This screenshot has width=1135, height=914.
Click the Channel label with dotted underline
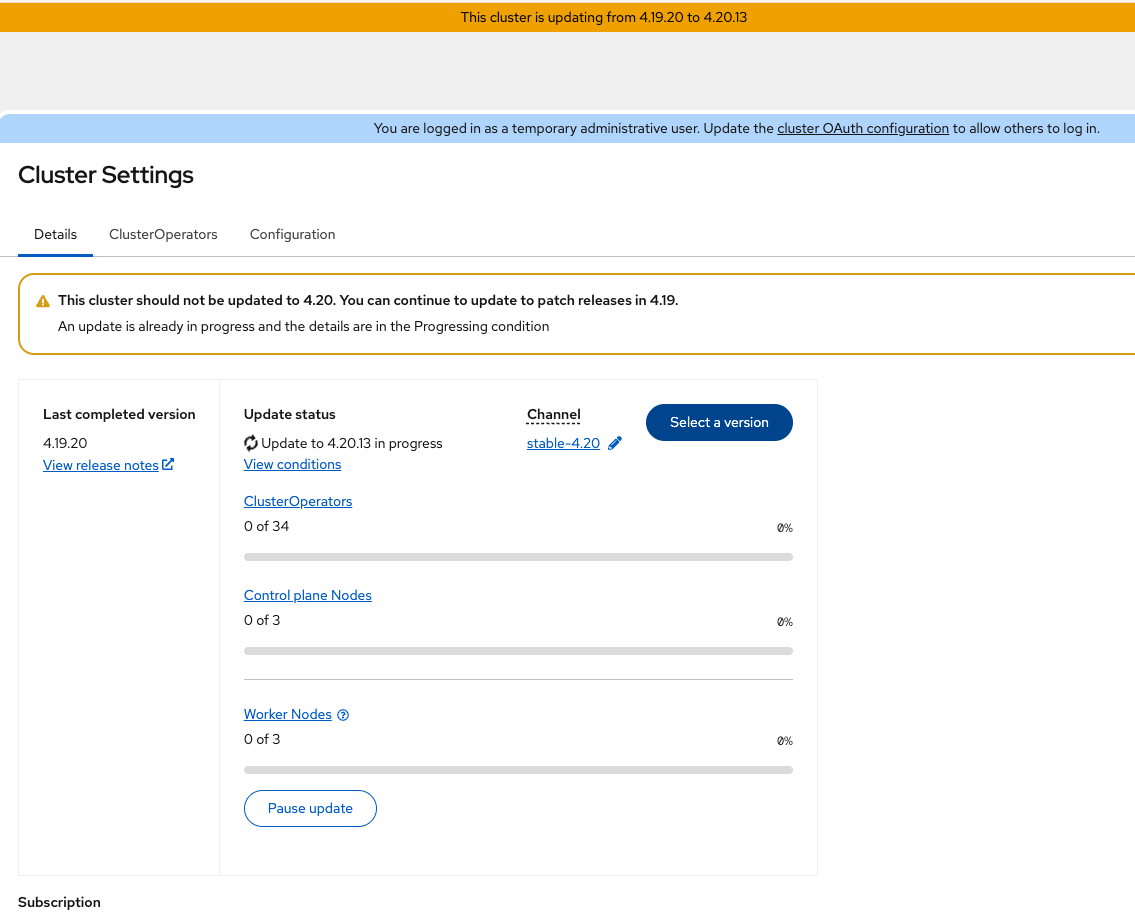554,415
